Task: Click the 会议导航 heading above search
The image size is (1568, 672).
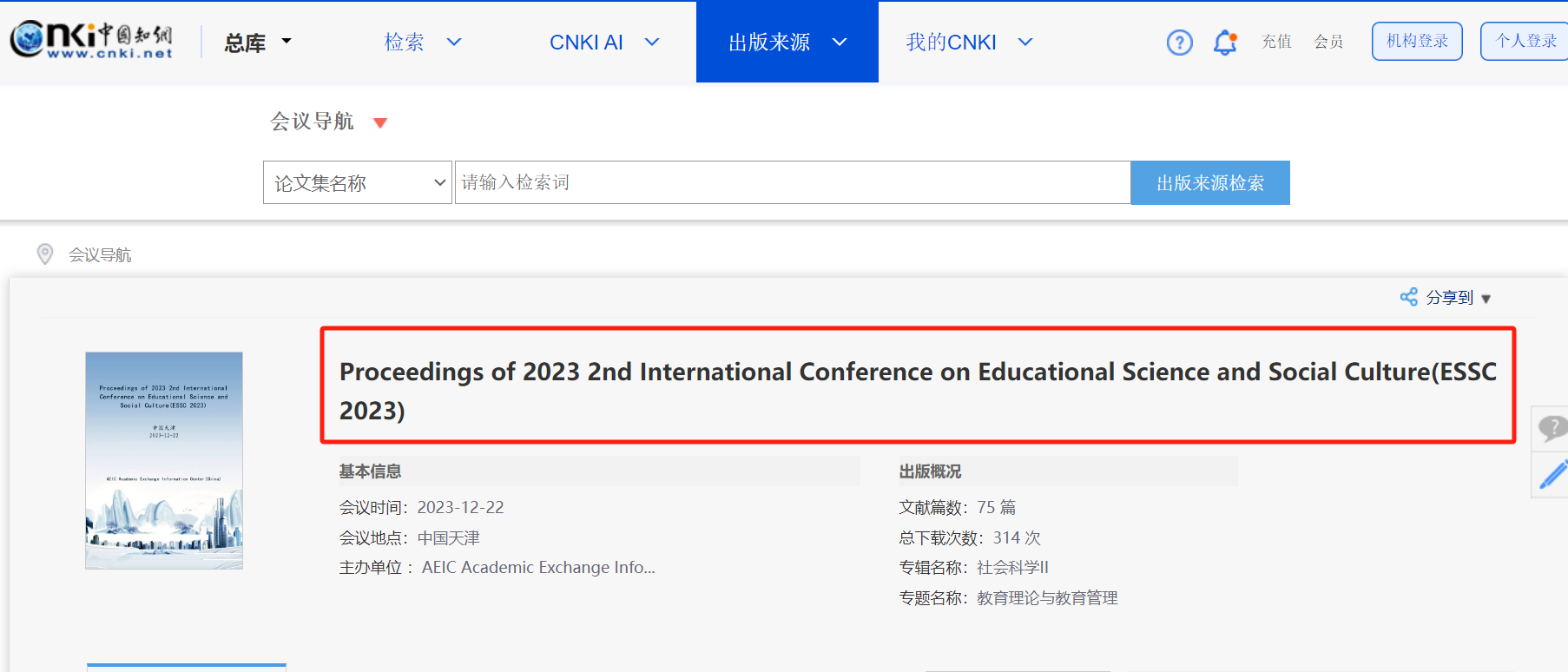Action: click(313, 122)
